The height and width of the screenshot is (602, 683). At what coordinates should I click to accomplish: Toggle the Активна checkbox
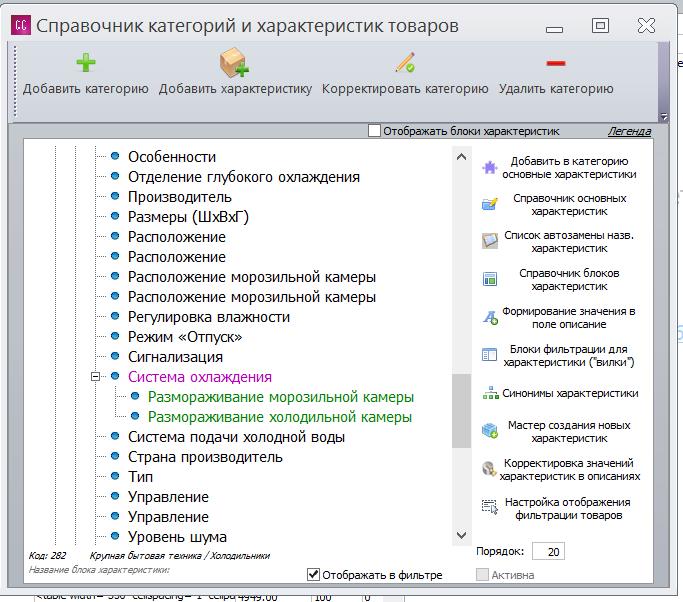pos(482,575)
